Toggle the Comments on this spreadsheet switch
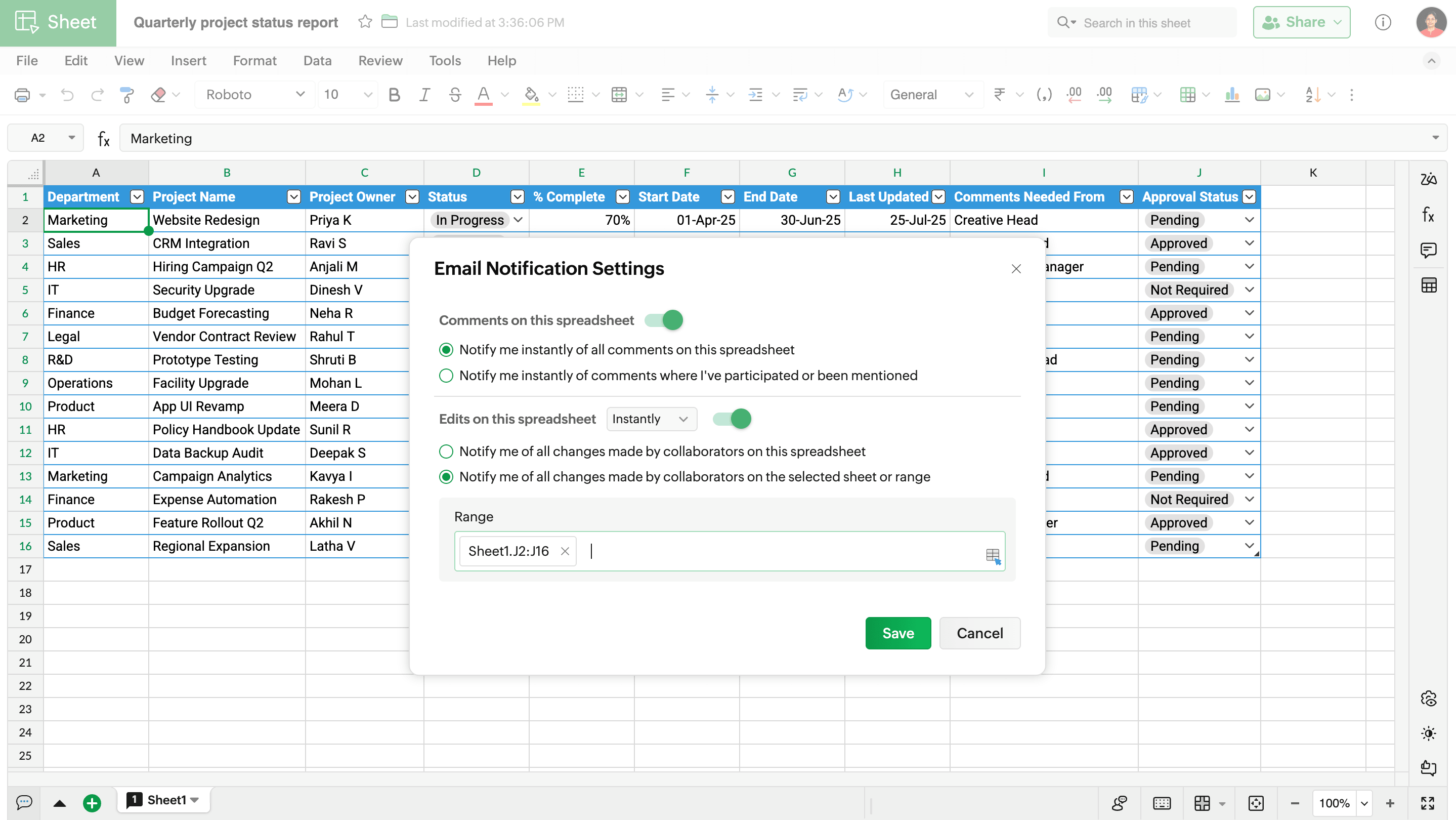The width and height of the screenshot is (1456, 820). [664, 320]
